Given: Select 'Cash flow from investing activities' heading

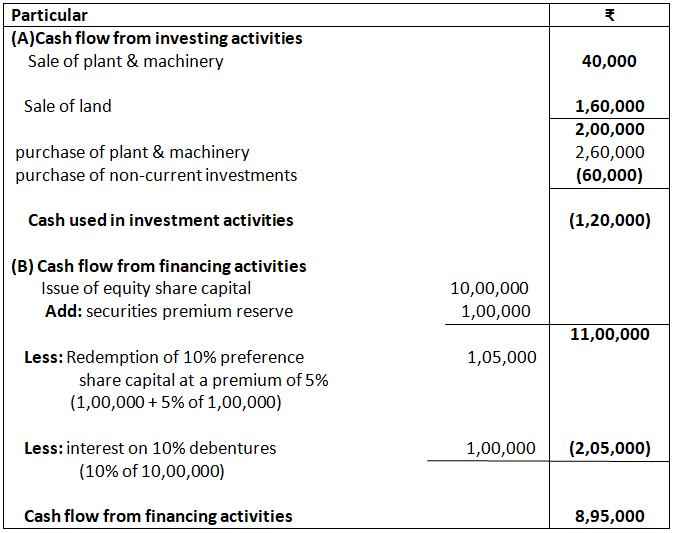Looking at the screenshot, I should coord(156,38).
